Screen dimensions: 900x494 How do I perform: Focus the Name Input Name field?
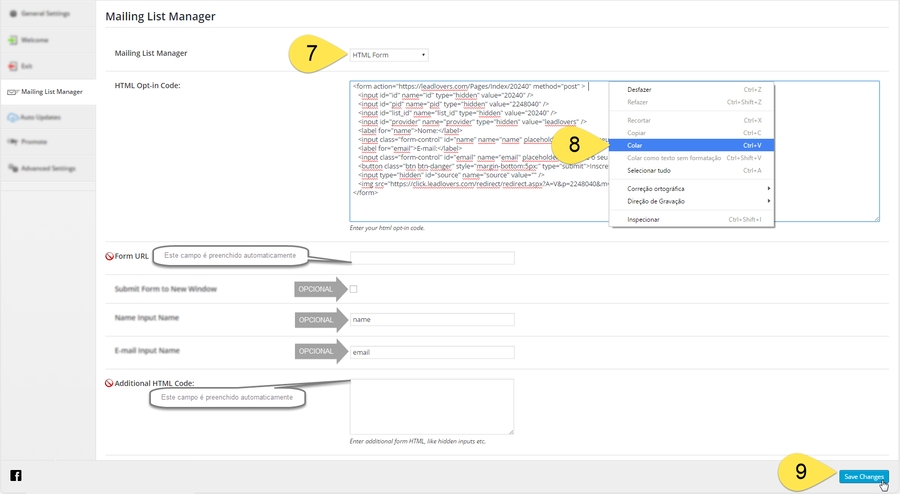click(x=432, y=320)
